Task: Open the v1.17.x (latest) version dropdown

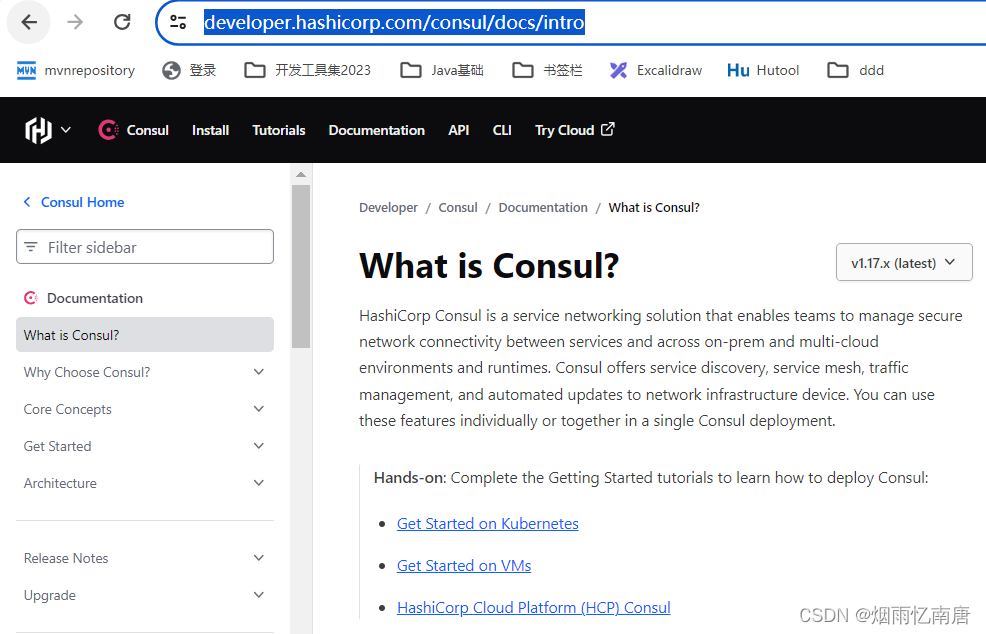Action: (904, 263)
